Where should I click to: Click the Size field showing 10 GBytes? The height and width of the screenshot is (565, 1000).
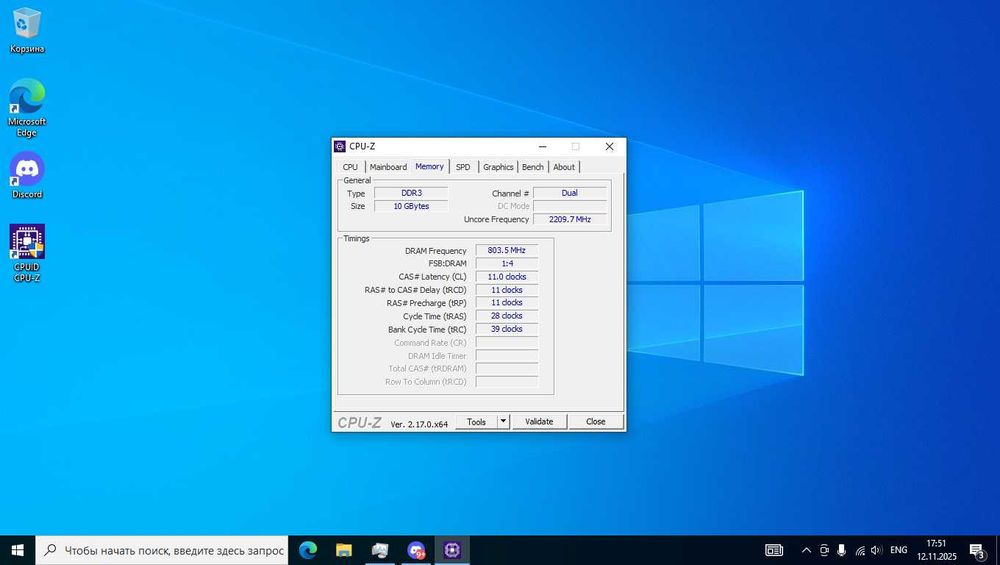coord(411,207)
